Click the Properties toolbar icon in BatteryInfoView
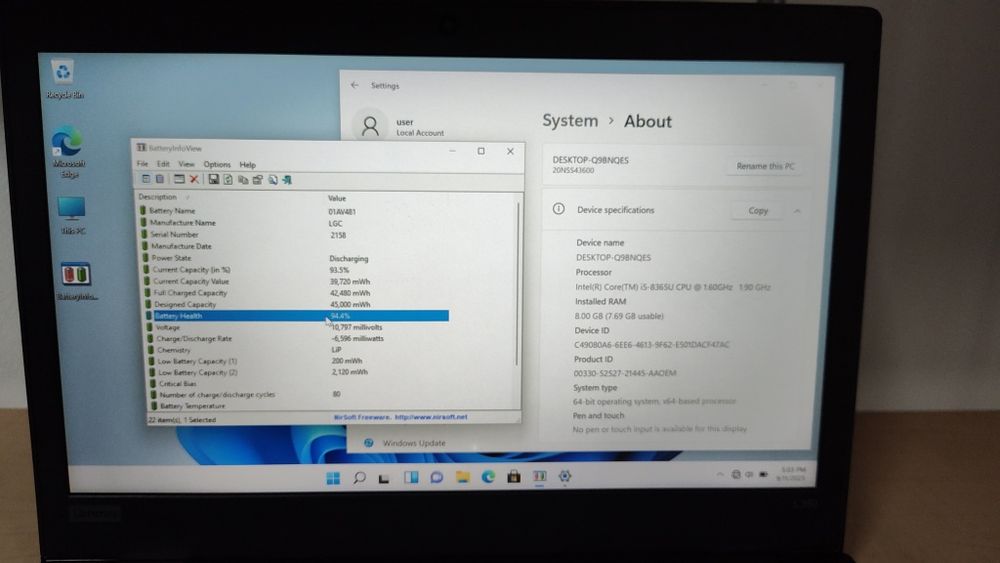The image size is (1000, 563). (258, 180)
